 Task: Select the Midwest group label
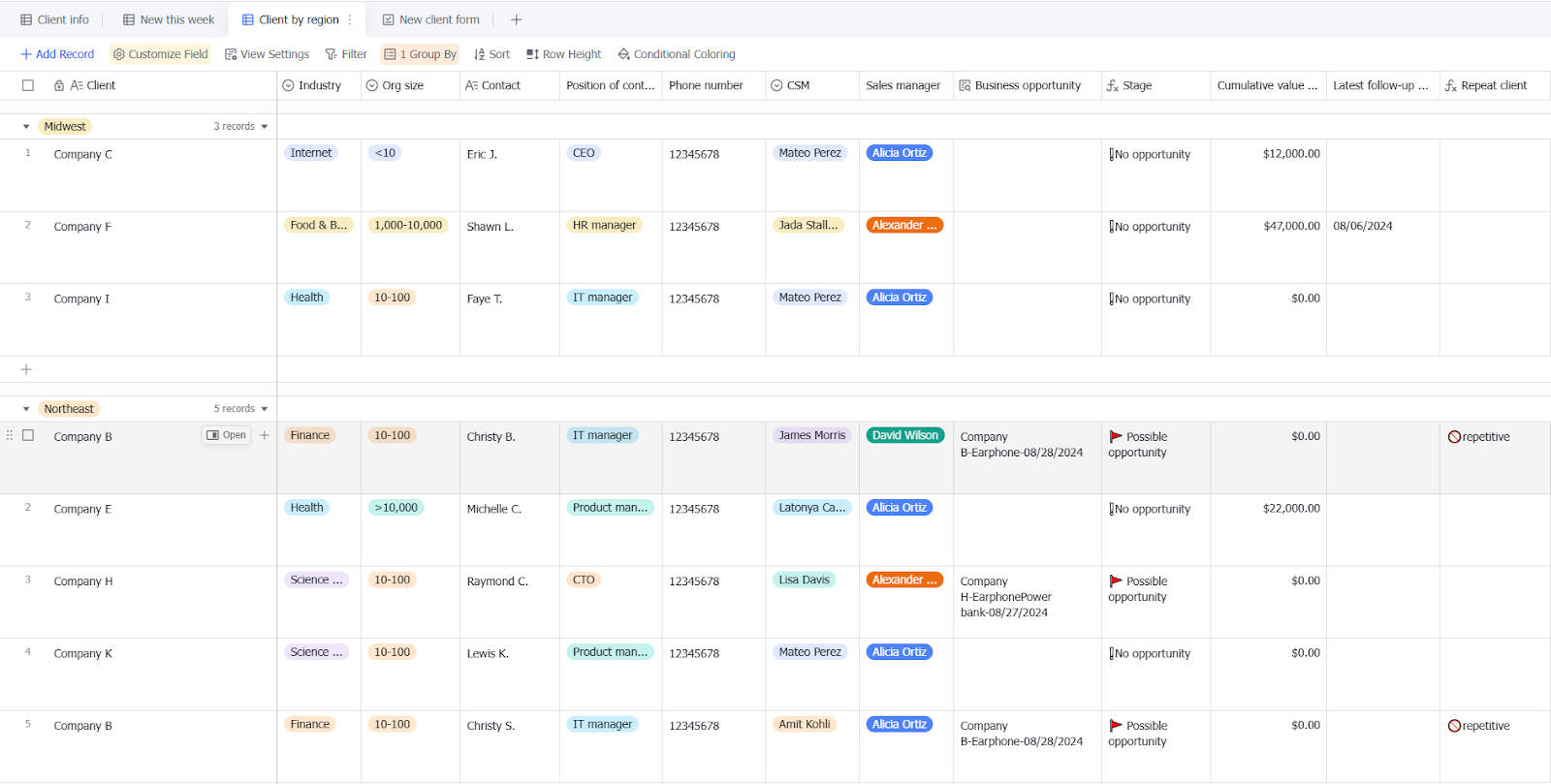pyautogui.click(x=65, y=127)
